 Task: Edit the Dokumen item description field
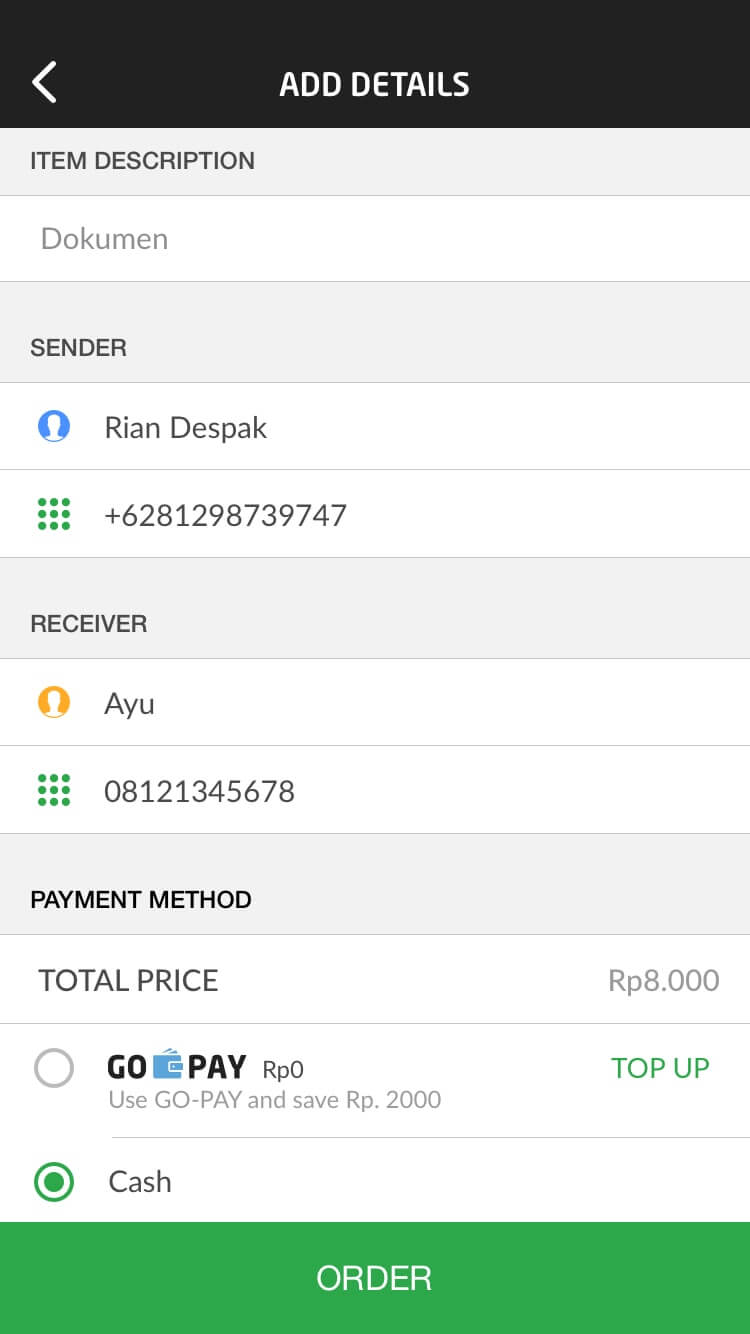[375, 239]
